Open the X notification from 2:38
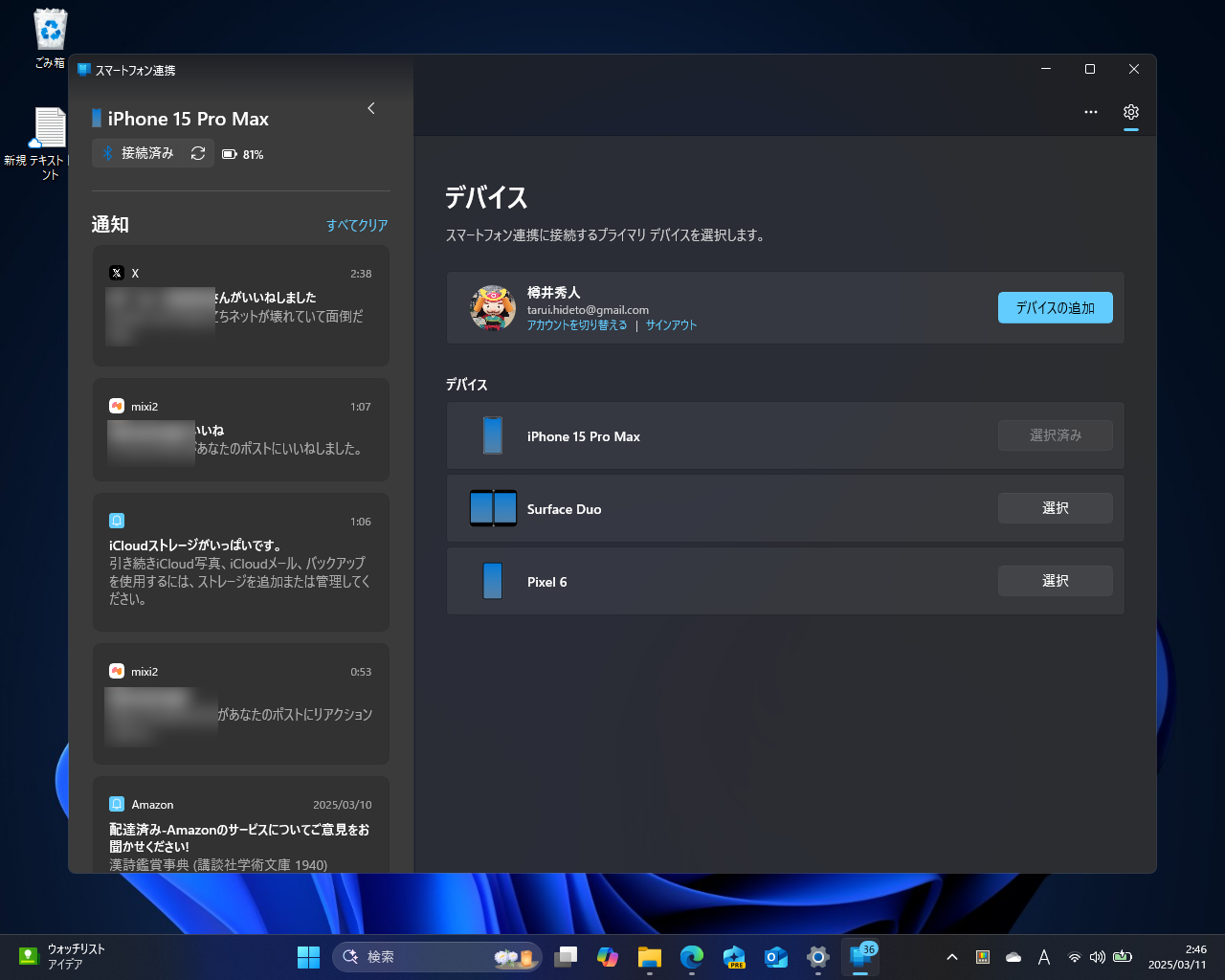The height and width of the screenshot is (980, 1225). pyautogui.click(x=241, y=305)
